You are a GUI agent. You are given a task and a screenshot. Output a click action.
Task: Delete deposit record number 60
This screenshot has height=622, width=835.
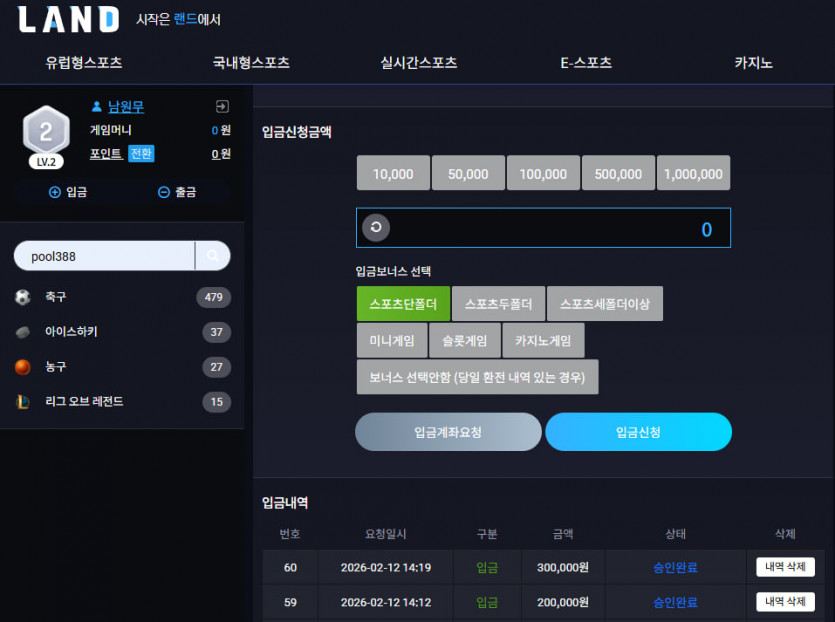[x=785, y=567]
